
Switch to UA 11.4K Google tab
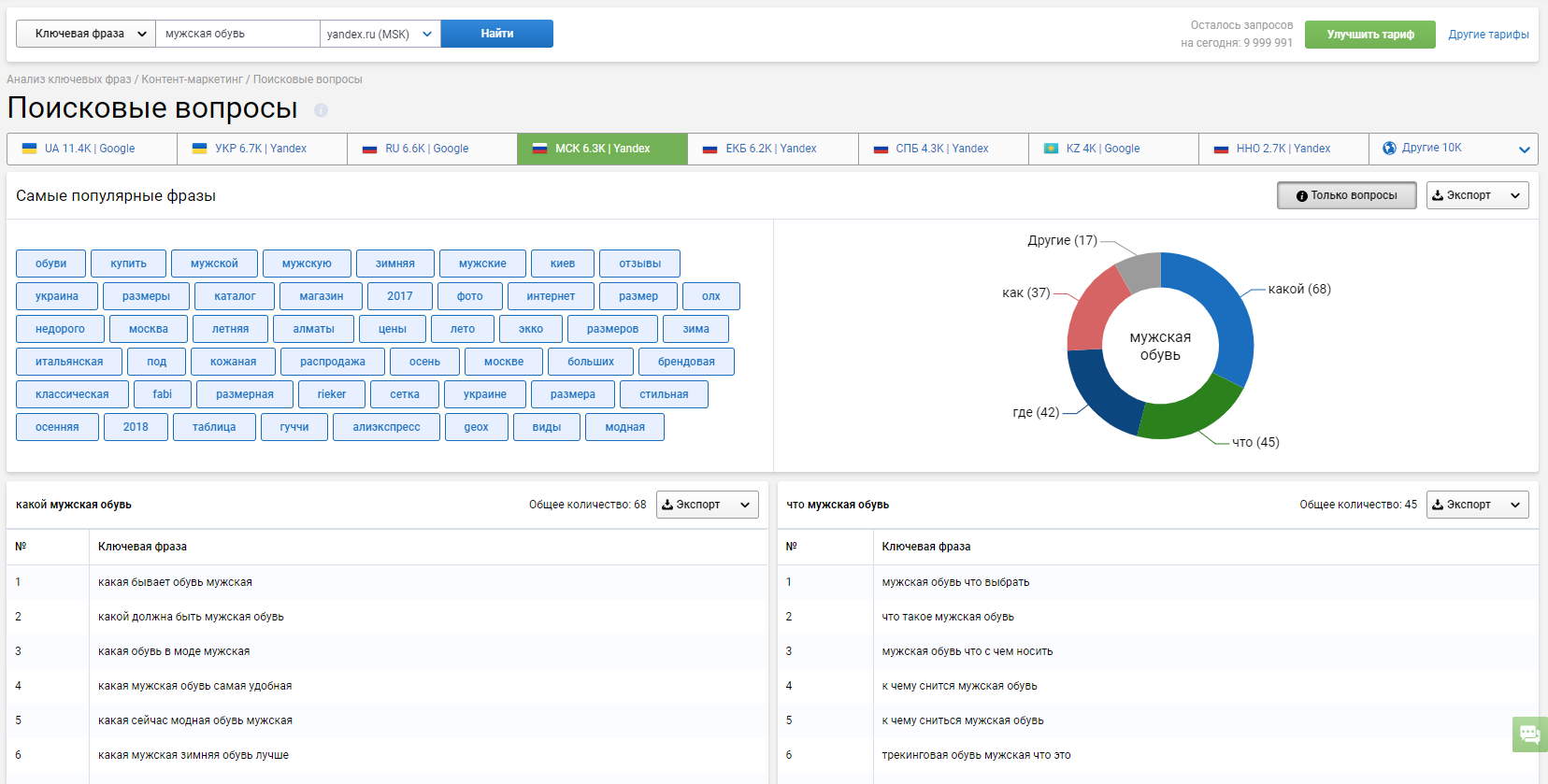pos(92,149)
